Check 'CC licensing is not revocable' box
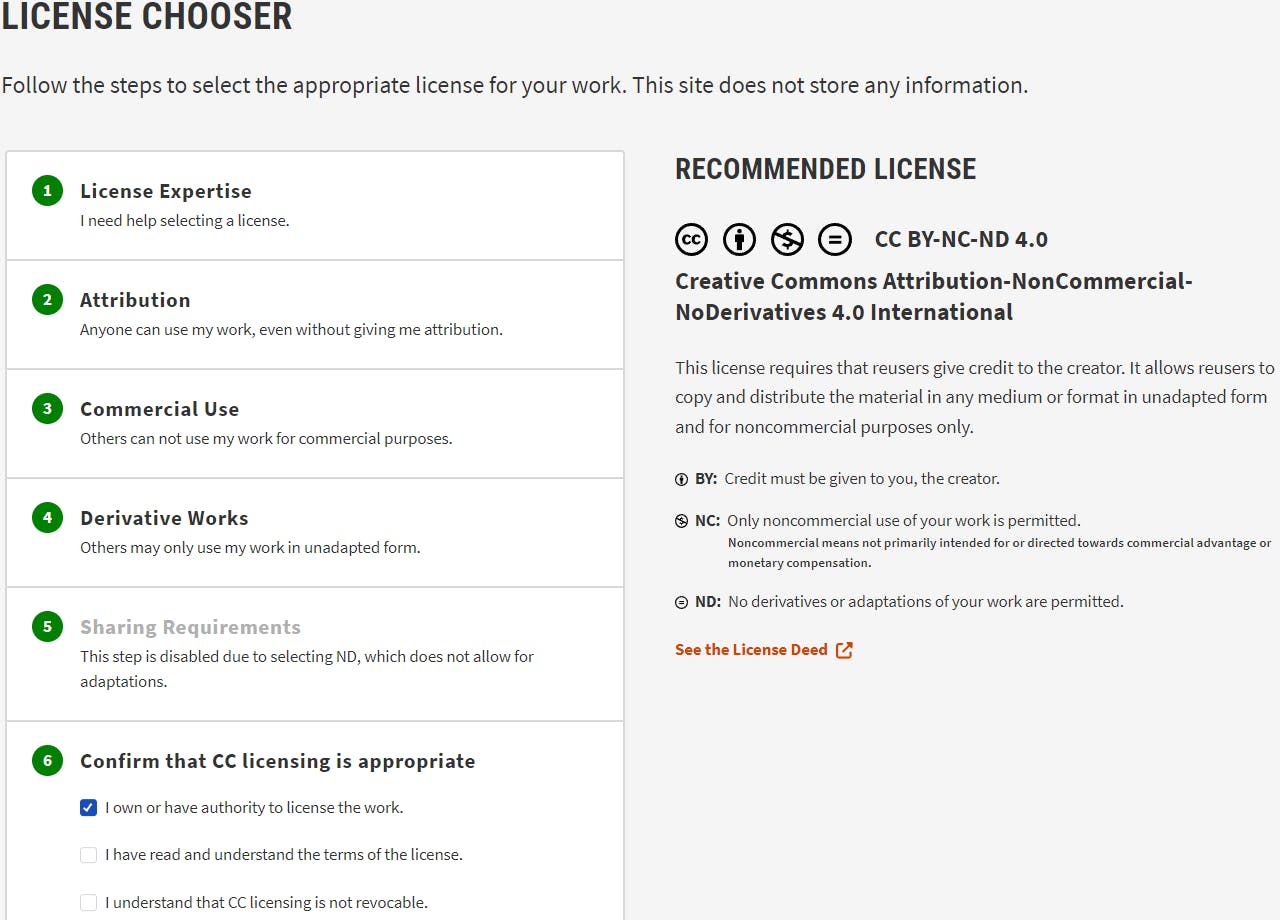 [89, 903]
